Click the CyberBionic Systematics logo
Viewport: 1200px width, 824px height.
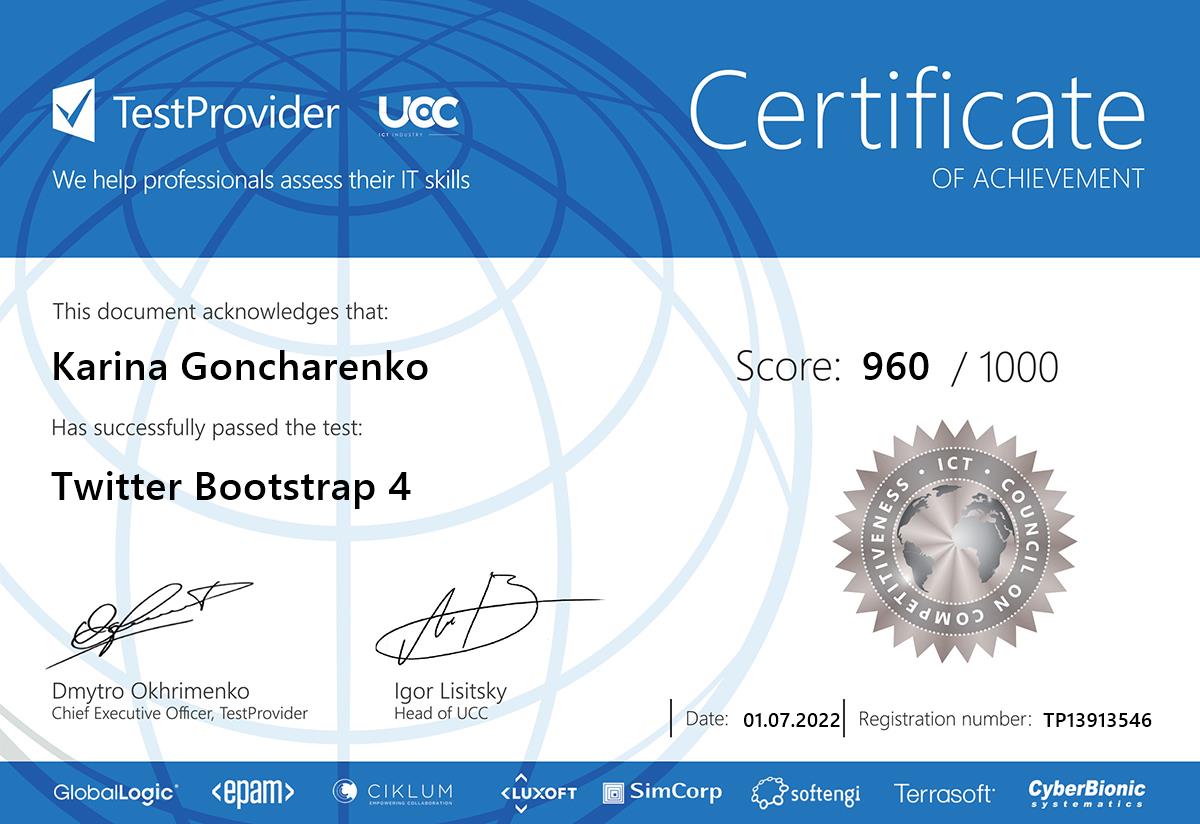point(1087,793)
